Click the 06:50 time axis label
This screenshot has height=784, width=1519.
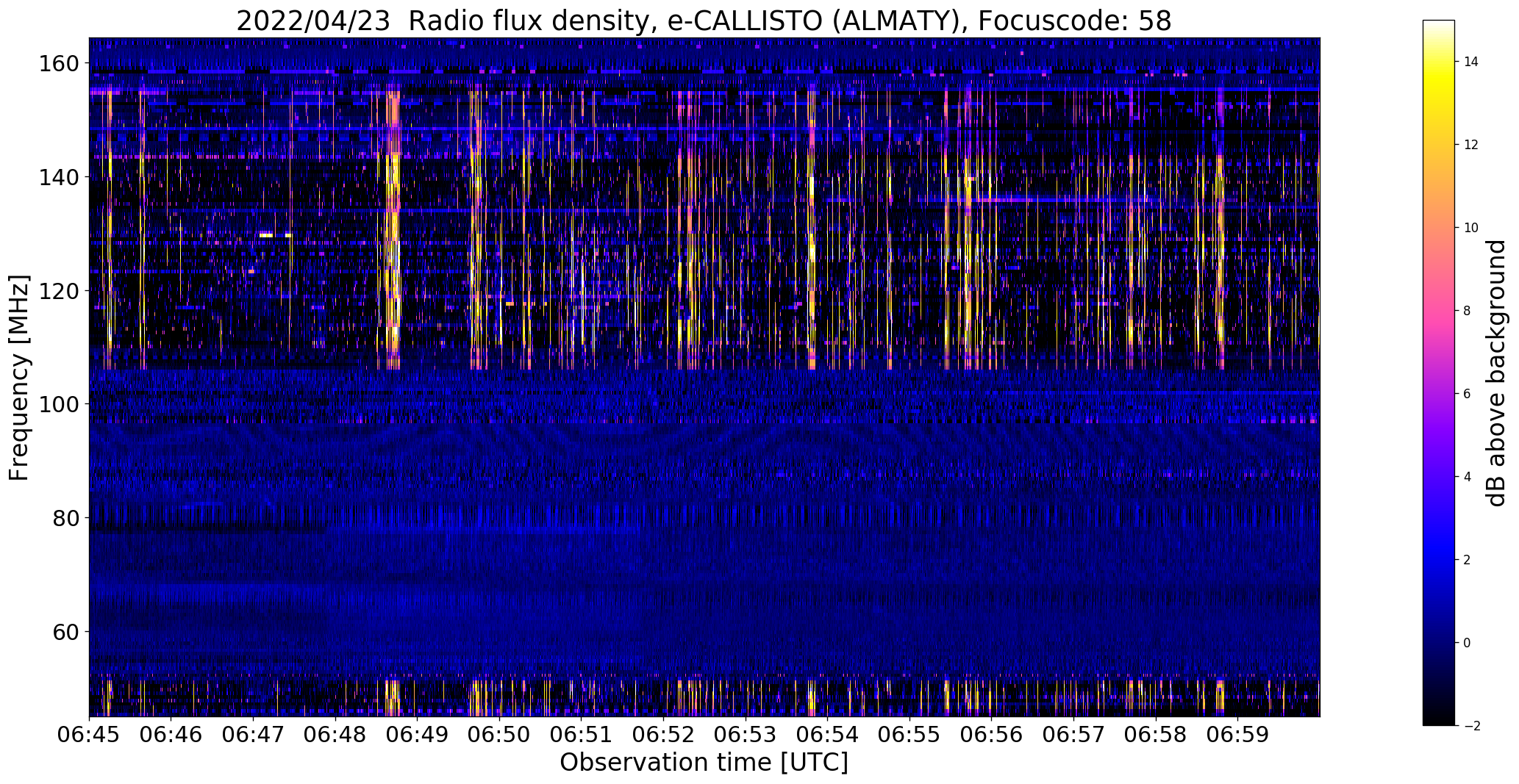tap(499, 734)
